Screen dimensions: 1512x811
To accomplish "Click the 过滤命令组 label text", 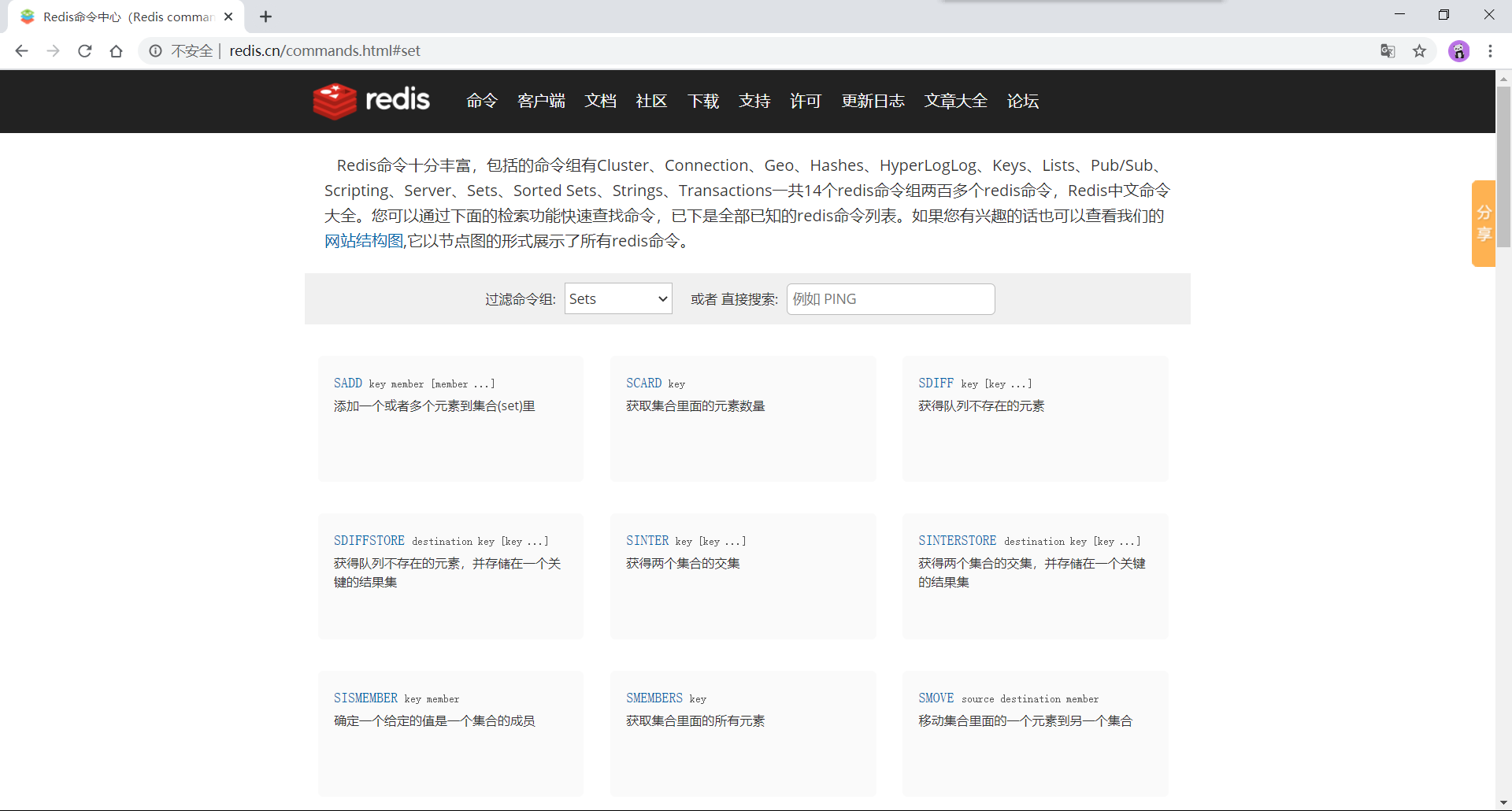I will coord(521,299).
